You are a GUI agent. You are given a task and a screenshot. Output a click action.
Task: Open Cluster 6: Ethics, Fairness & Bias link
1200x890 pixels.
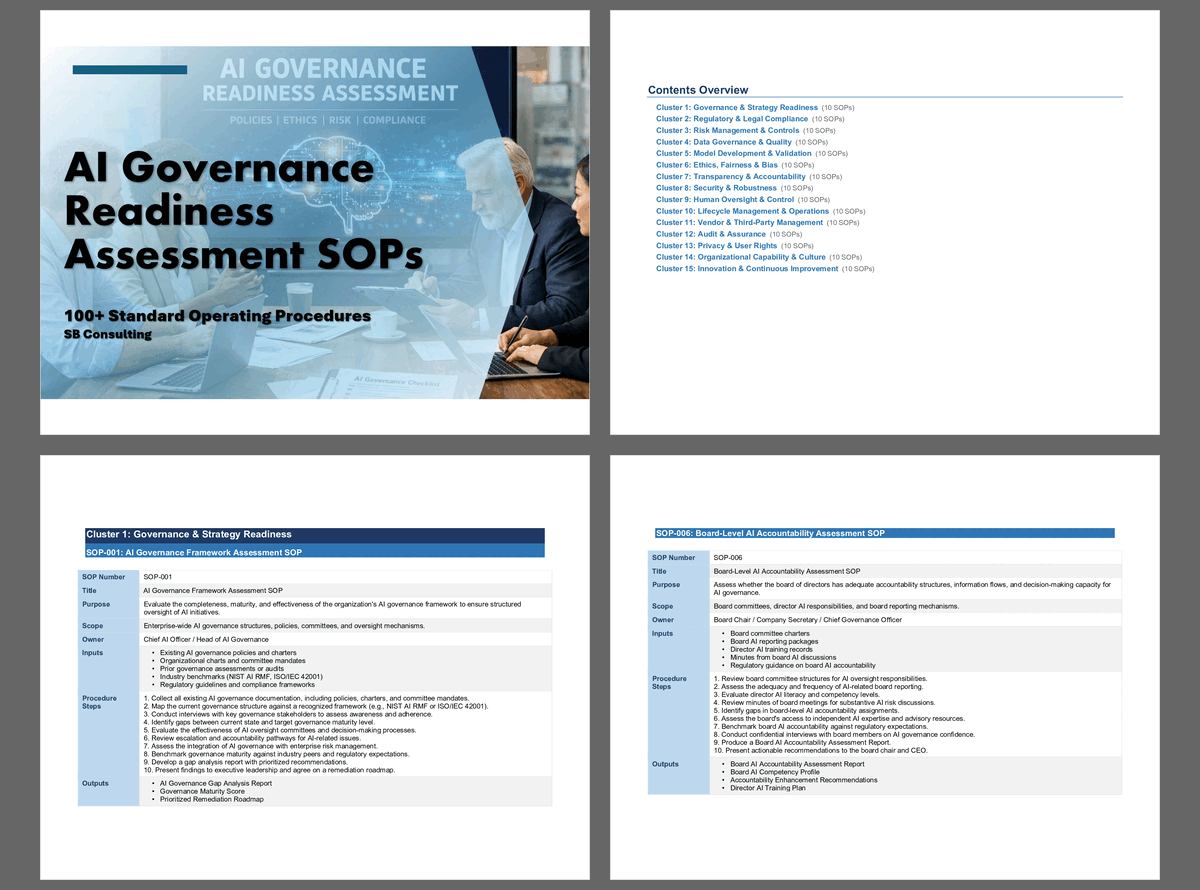[x=716, y=165]
